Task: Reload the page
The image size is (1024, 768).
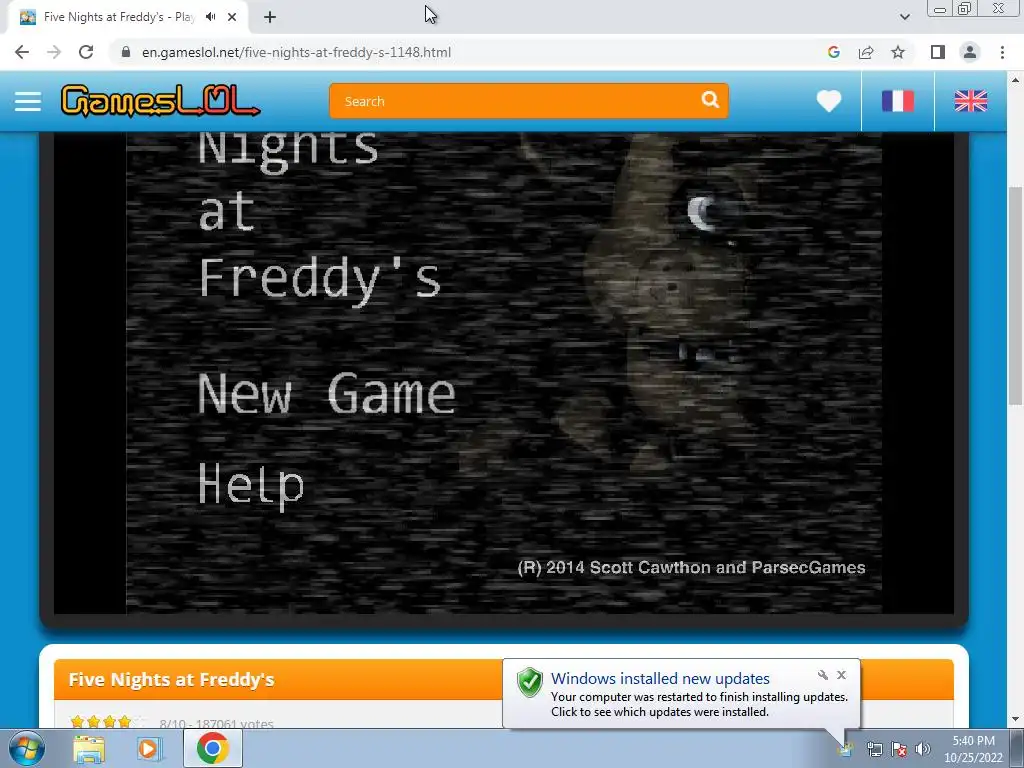Action: [x=86, y=52]
